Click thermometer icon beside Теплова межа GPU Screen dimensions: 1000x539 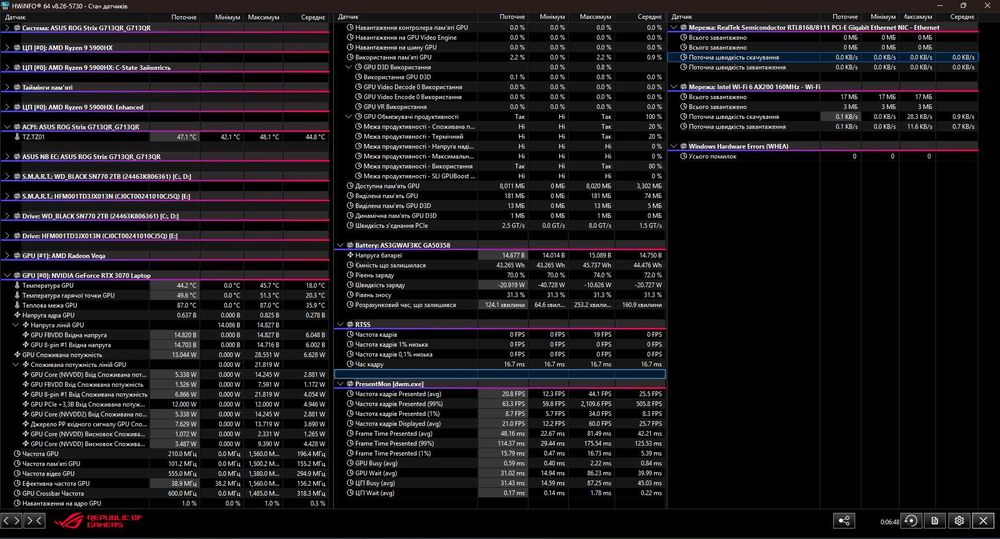click(x=17, y=306)
